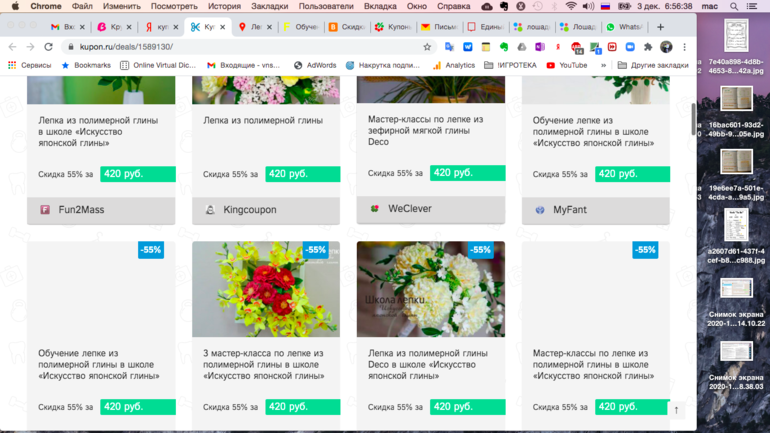
Task: Reload the page
Action: coord(48,47)
